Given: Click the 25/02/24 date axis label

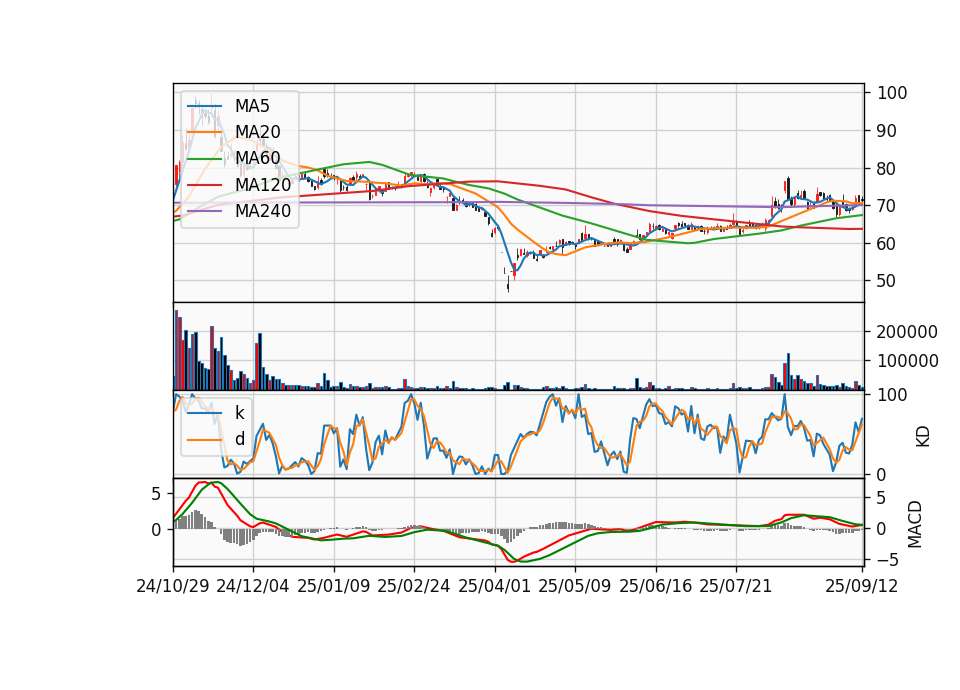Looking at the screenshot, I should pos(414,586).
